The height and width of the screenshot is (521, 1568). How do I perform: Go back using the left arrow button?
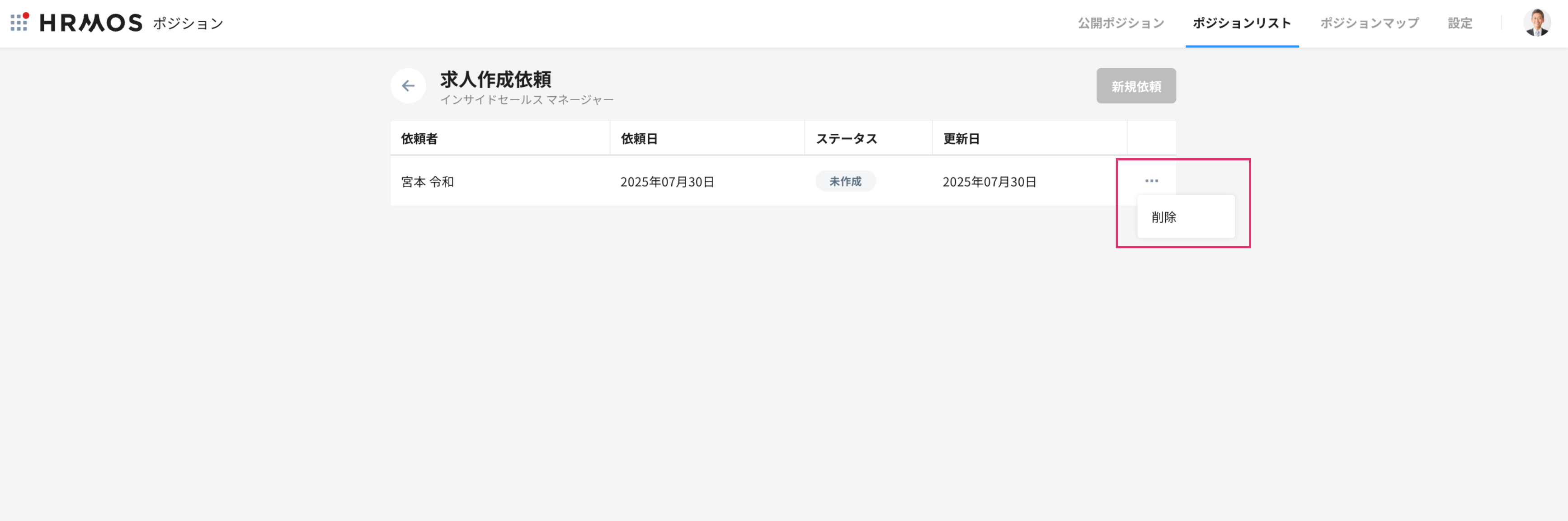click(408, 86)
